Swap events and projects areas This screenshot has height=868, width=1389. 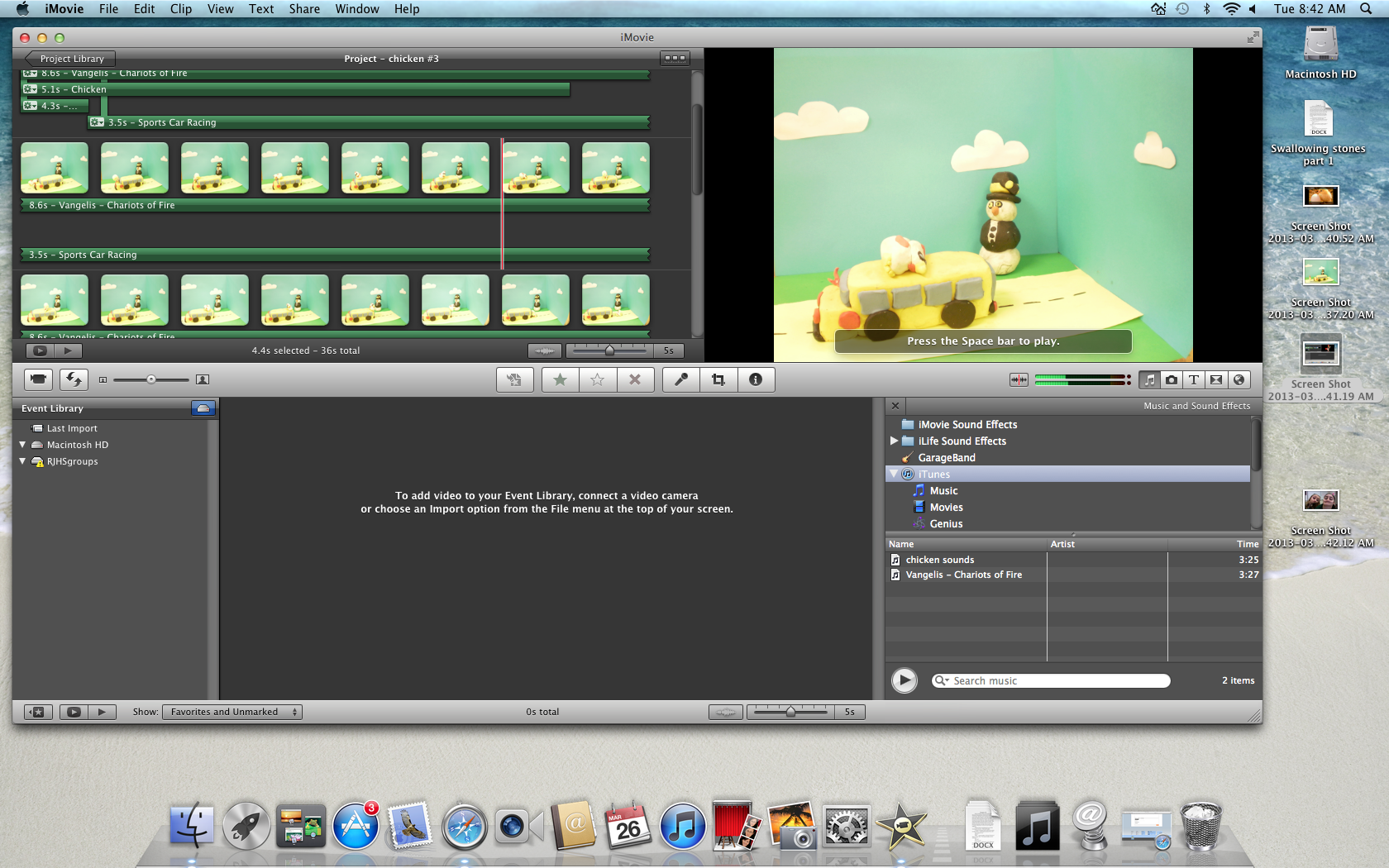coord(74,379)
